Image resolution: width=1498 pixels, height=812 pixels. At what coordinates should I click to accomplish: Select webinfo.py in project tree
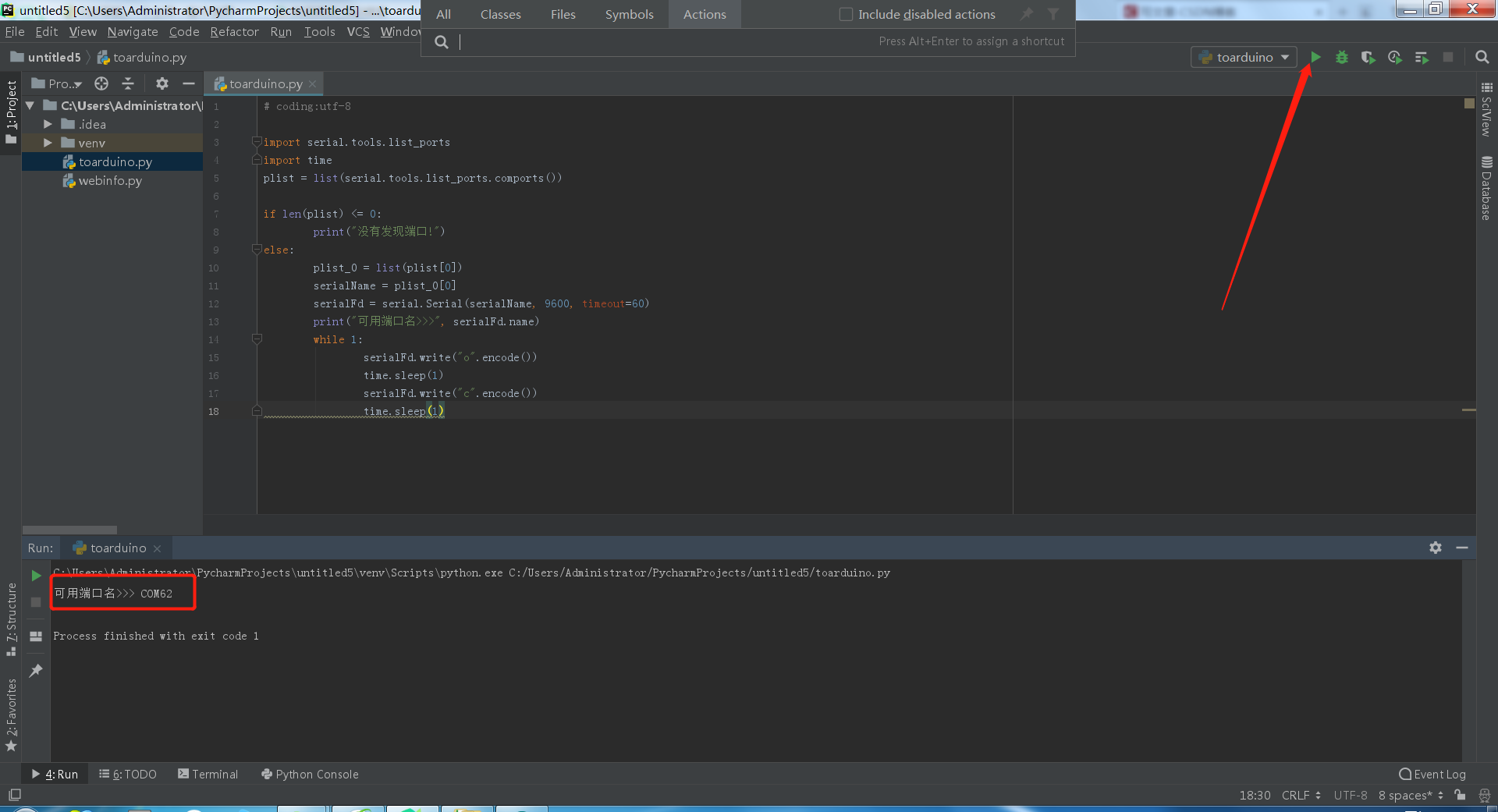coord(110,180)
